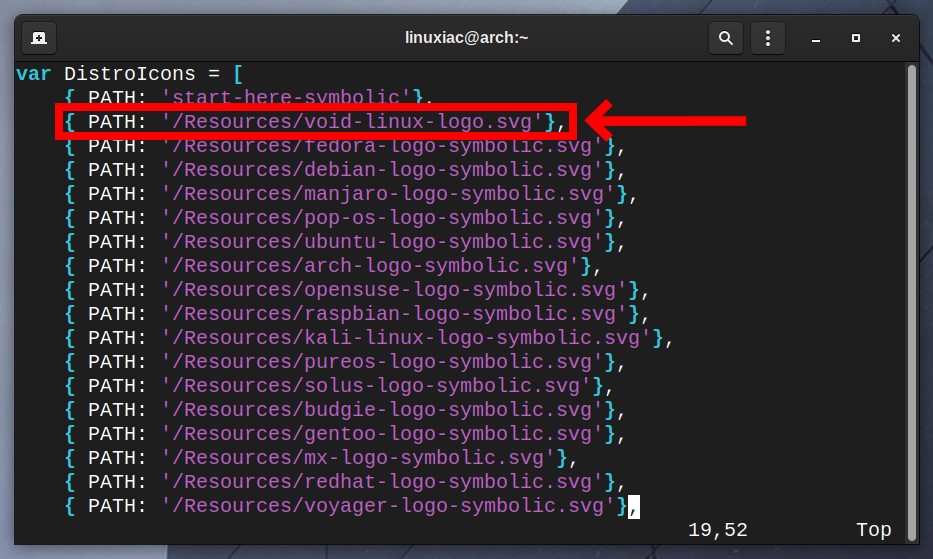
Task: Click the mx-logo-symbolic.svg line
Action: pos(321,458)
